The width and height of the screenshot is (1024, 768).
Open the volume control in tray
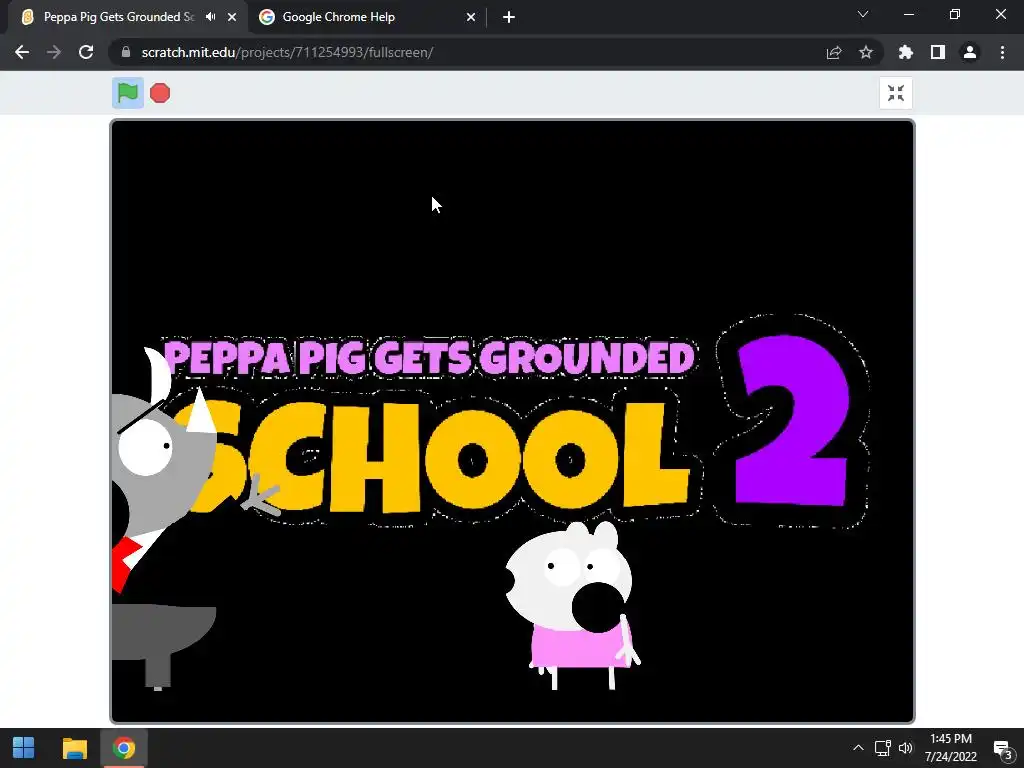905,748
